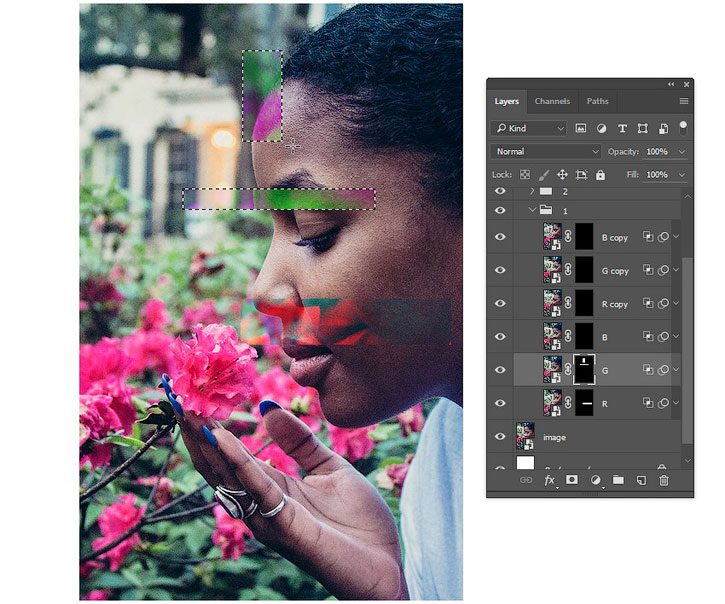Click the image layer thumbnail
This screenshot has height=604, width=725.
525,436
